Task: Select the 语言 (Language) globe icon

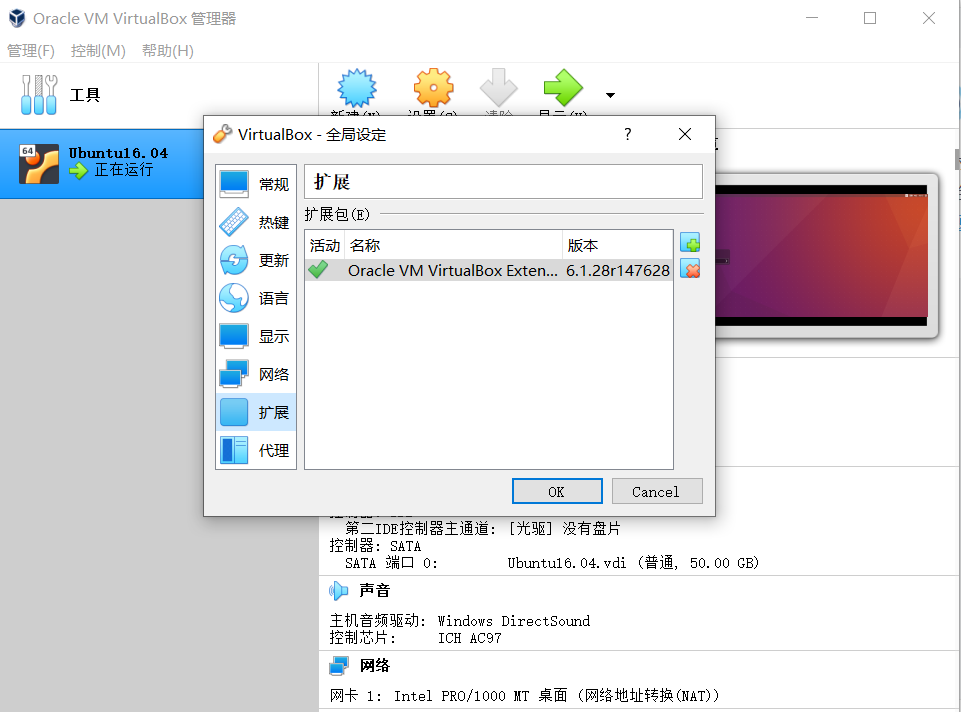Action: pyautogui.click(x=234, y=298)
